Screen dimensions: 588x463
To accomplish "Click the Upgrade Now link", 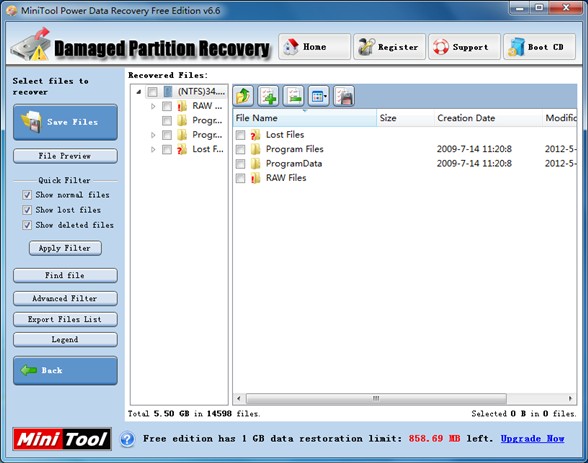I will click(x=532, y=439).
